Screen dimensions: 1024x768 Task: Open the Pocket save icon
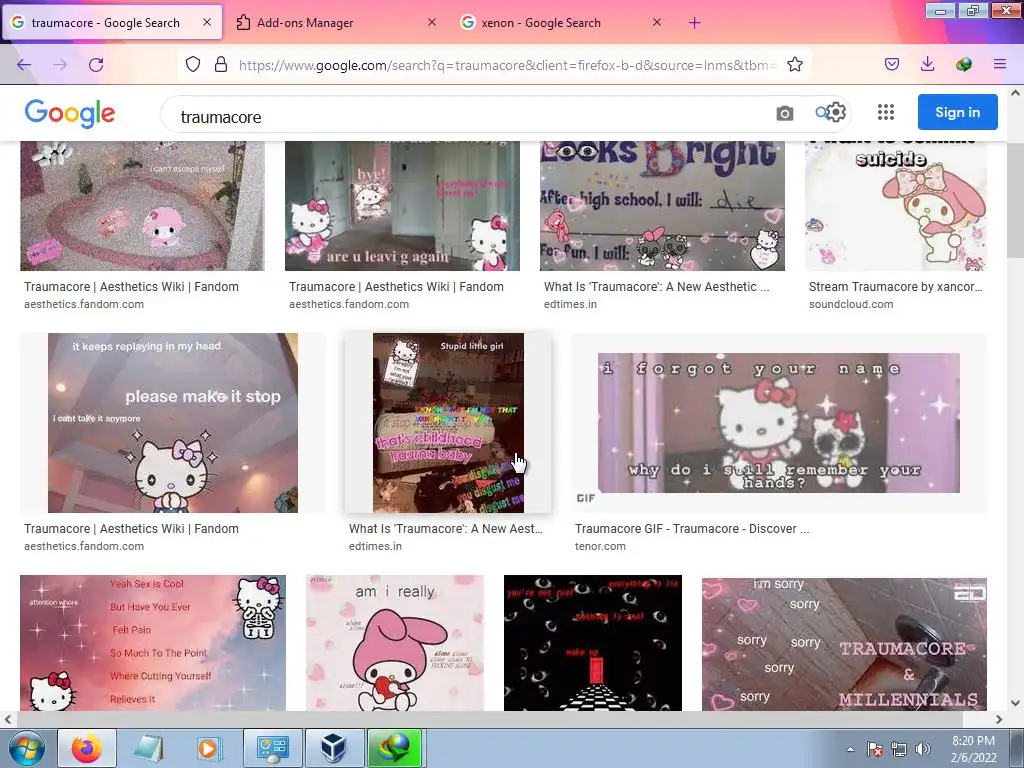click(x=892, y=64)
